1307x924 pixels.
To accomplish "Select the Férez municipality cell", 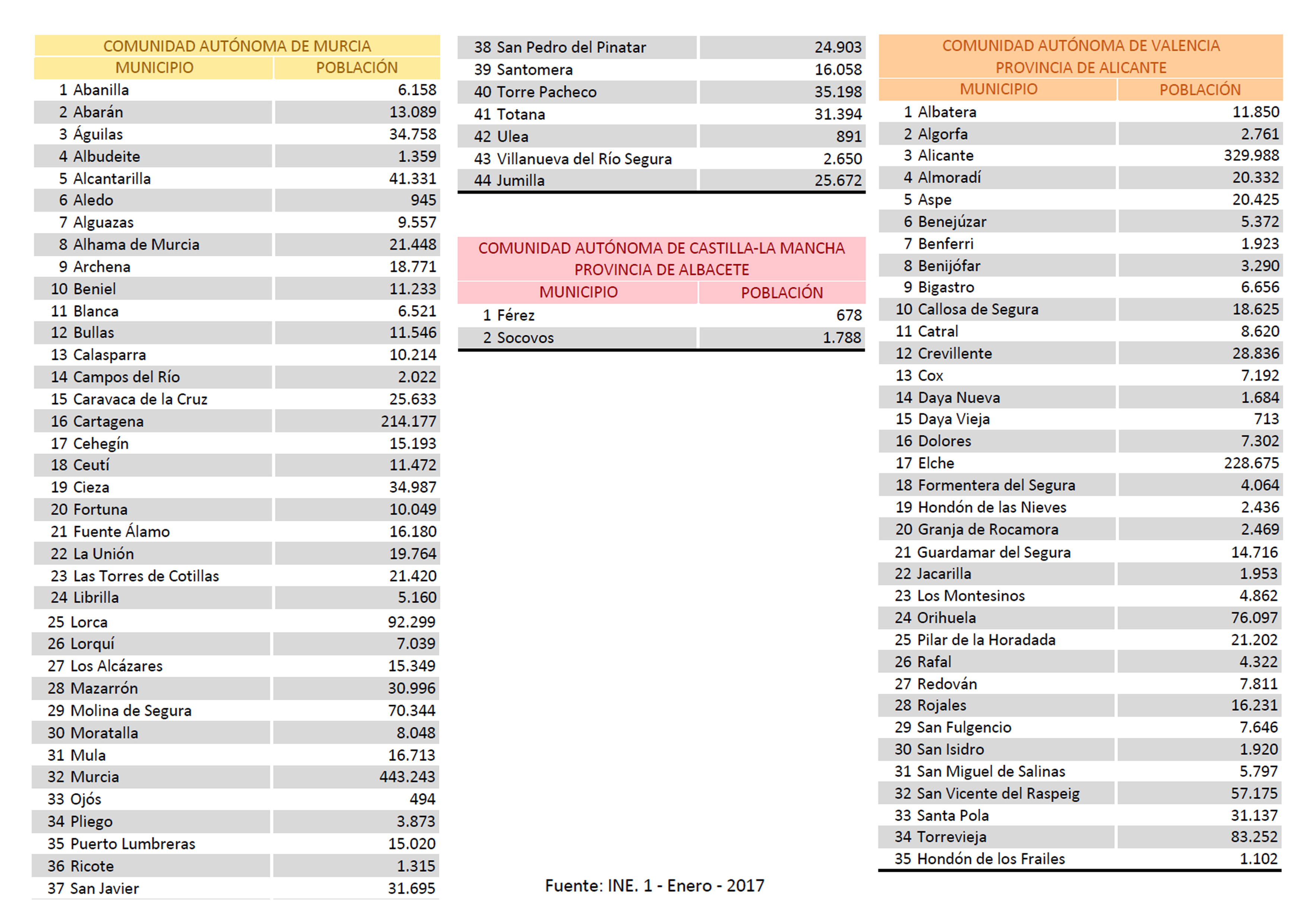I will 515,316.
